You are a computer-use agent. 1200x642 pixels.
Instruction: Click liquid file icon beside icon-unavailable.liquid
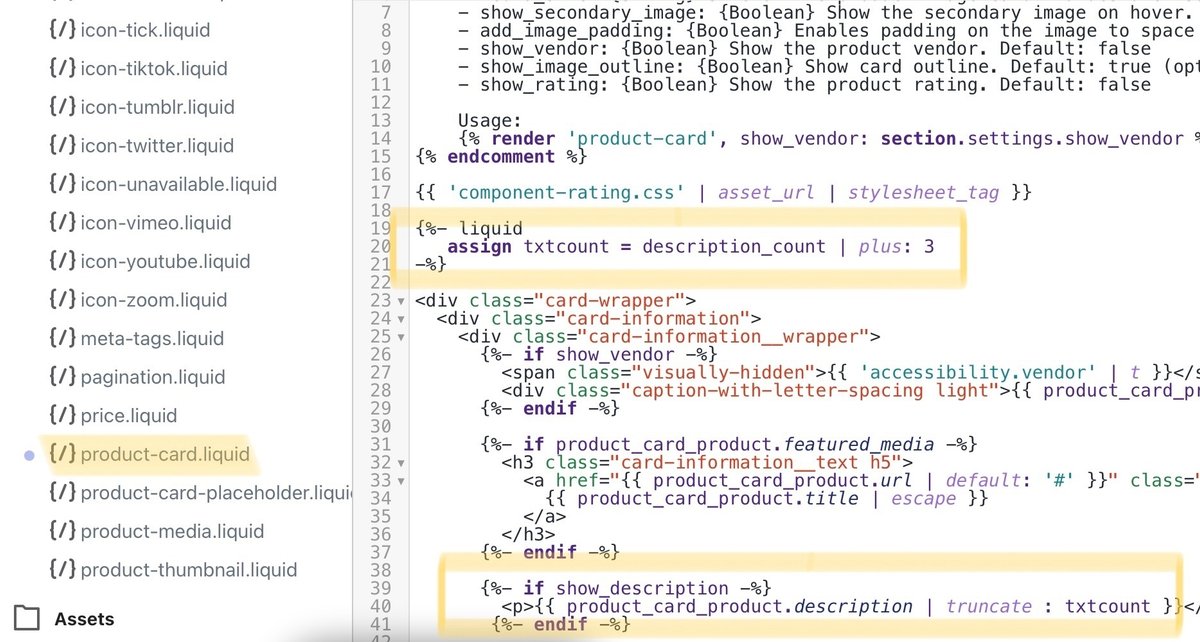[61, 184]
